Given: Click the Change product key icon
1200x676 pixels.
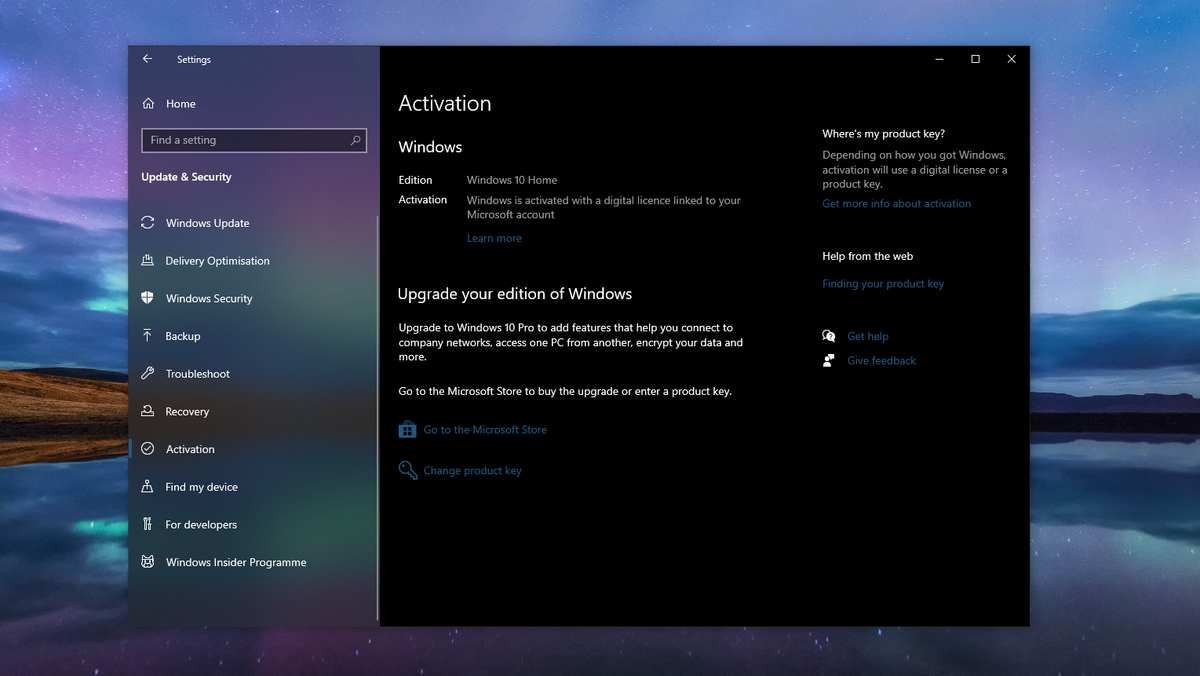Looking at the screenshot, I should [x=407, y=470].
